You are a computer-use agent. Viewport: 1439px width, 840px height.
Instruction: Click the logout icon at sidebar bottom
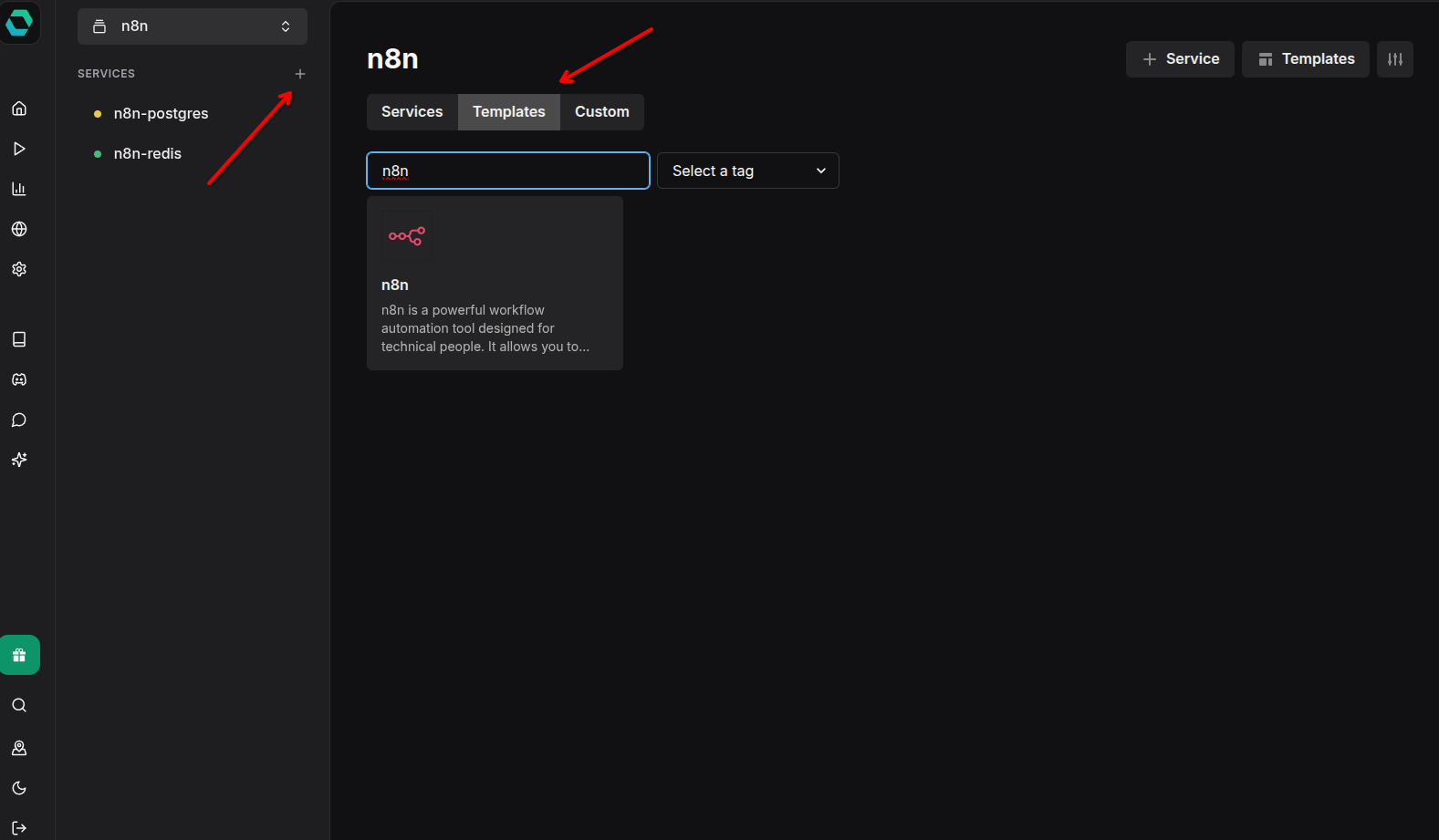click(19, 828)
